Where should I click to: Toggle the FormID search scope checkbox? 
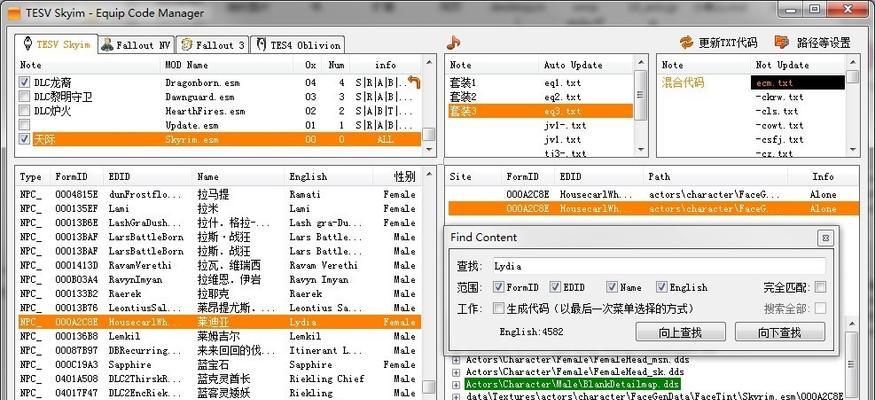click(x=499, y=287)
